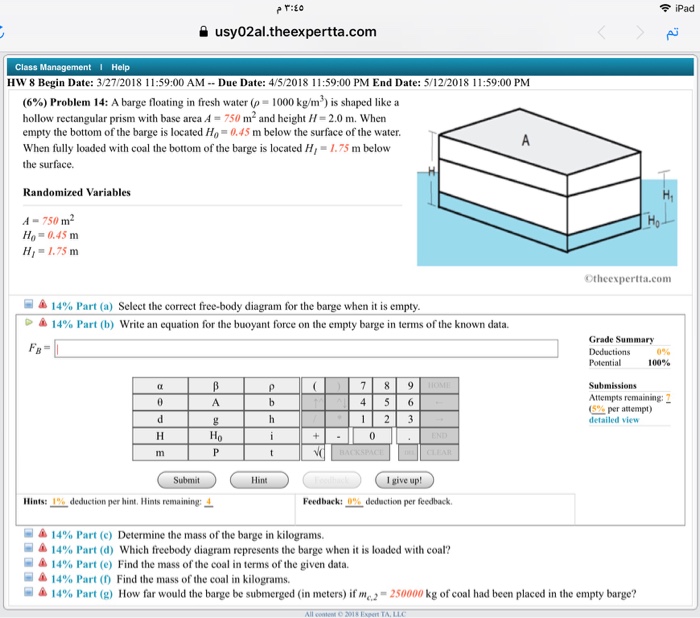Click attempts remaining number 7

pyautogui.click(x=668, y=397)
